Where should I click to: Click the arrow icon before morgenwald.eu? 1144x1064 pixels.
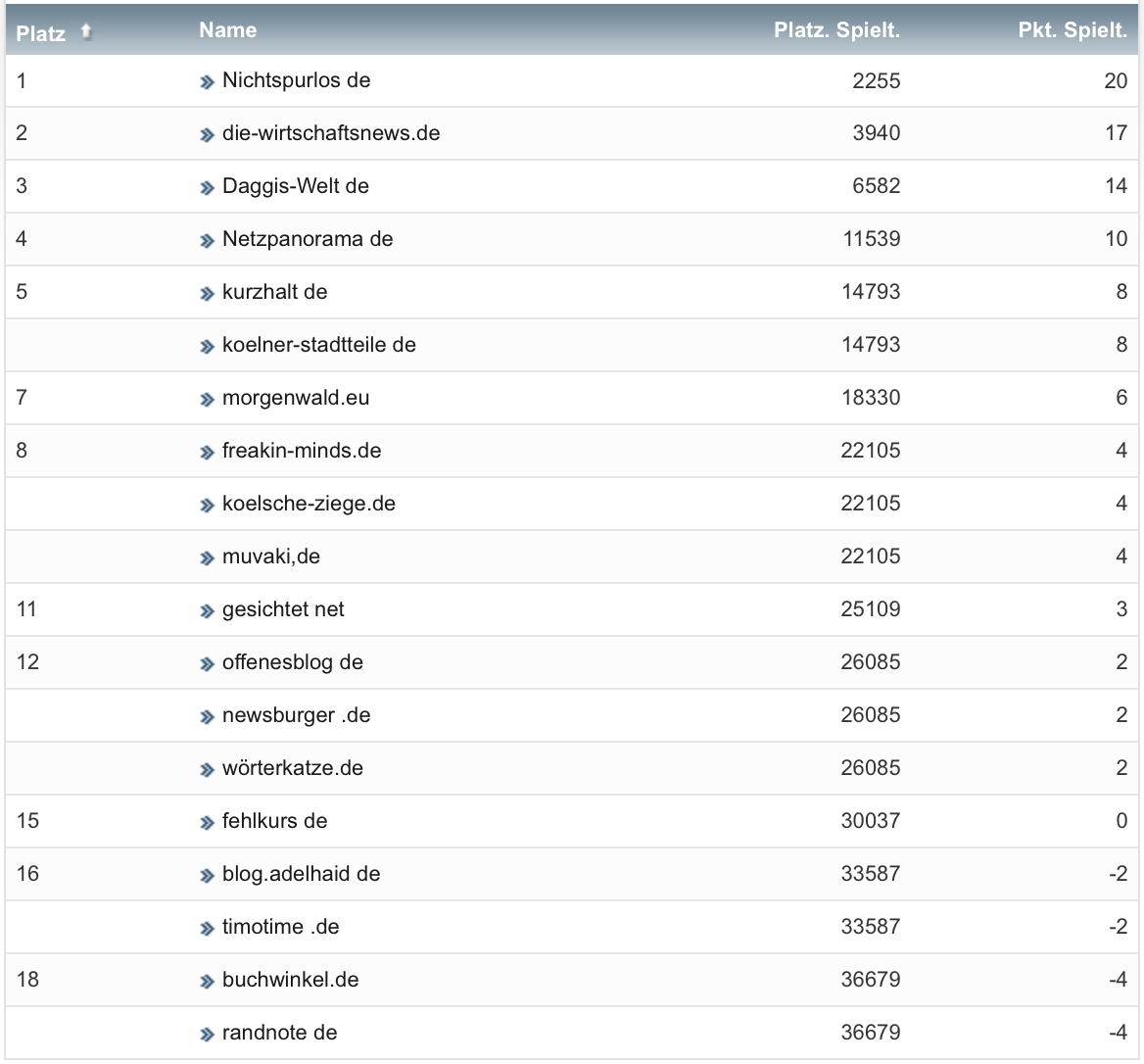tap(208, 399)
